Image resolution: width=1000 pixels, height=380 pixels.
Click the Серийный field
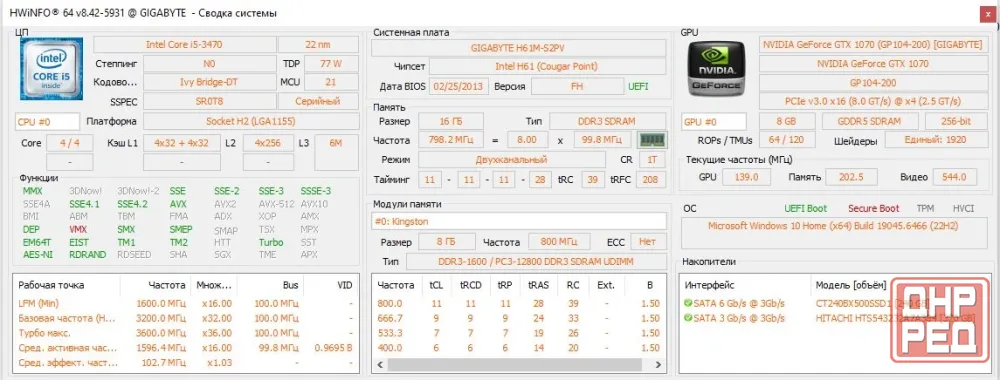coord(318,101)
